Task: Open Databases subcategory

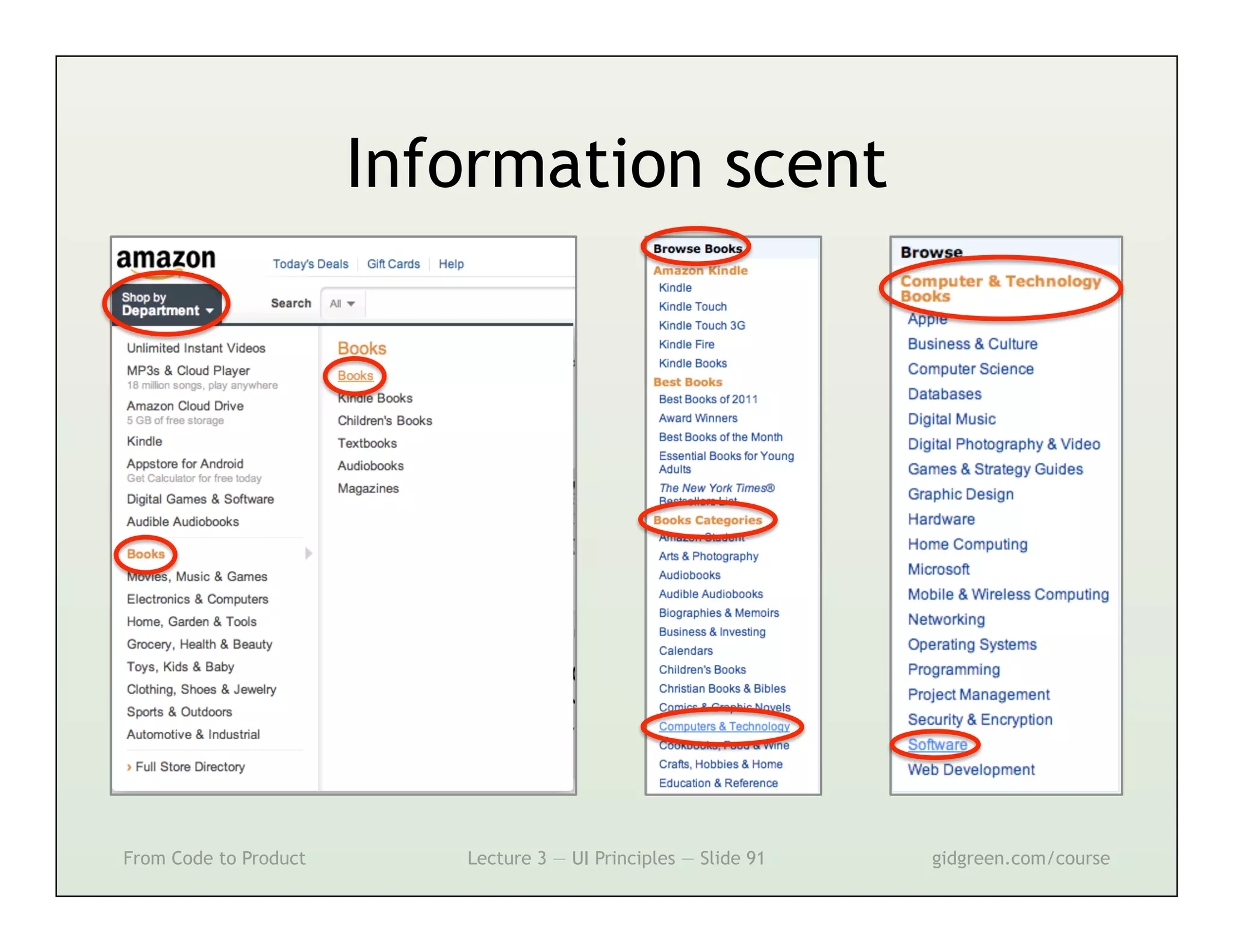Action: click(945, 394)
